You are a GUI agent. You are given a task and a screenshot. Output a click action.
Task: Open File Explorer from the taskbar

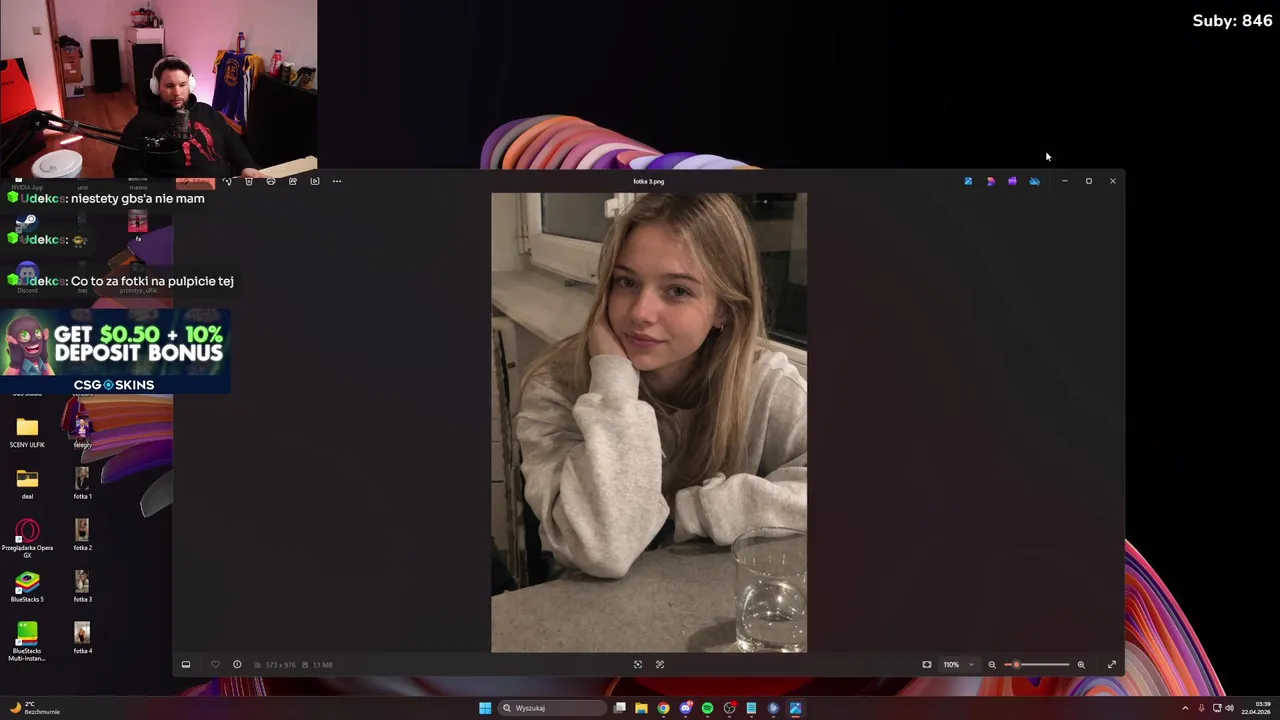point(641,708)
